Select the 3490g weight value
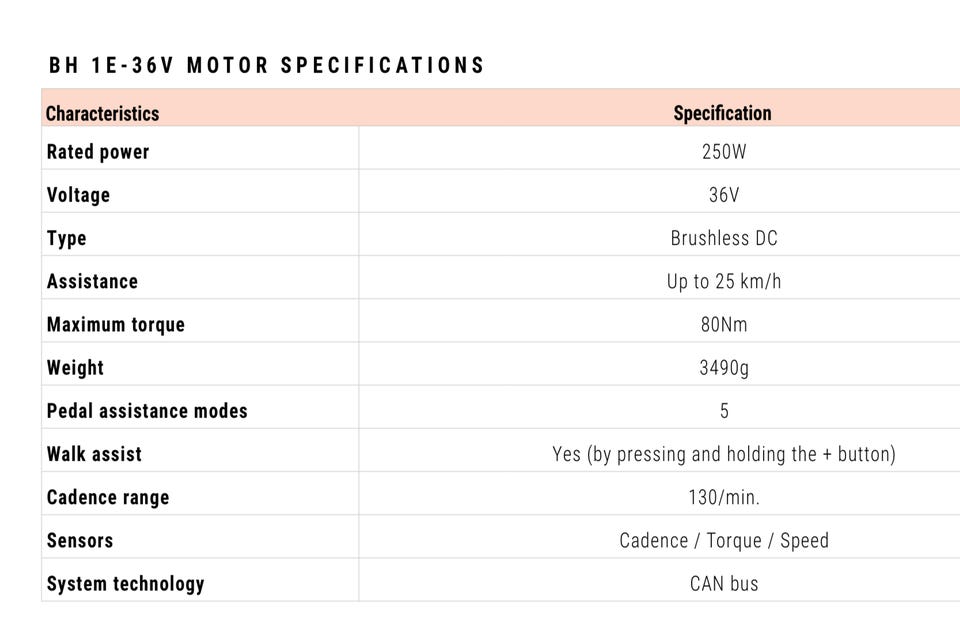Viewport: 960px width, 637px height. pos(724,367)
